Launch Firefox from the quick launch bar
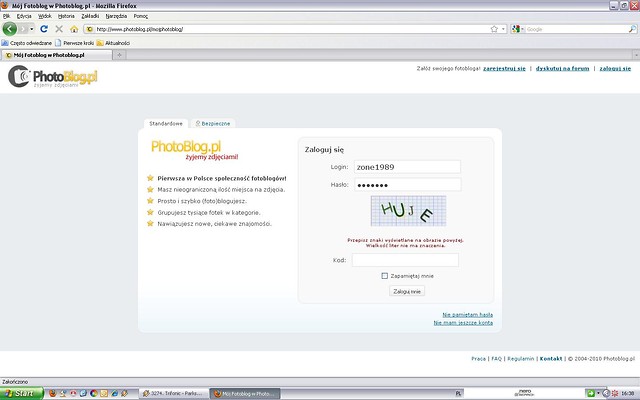 [53, 393]
